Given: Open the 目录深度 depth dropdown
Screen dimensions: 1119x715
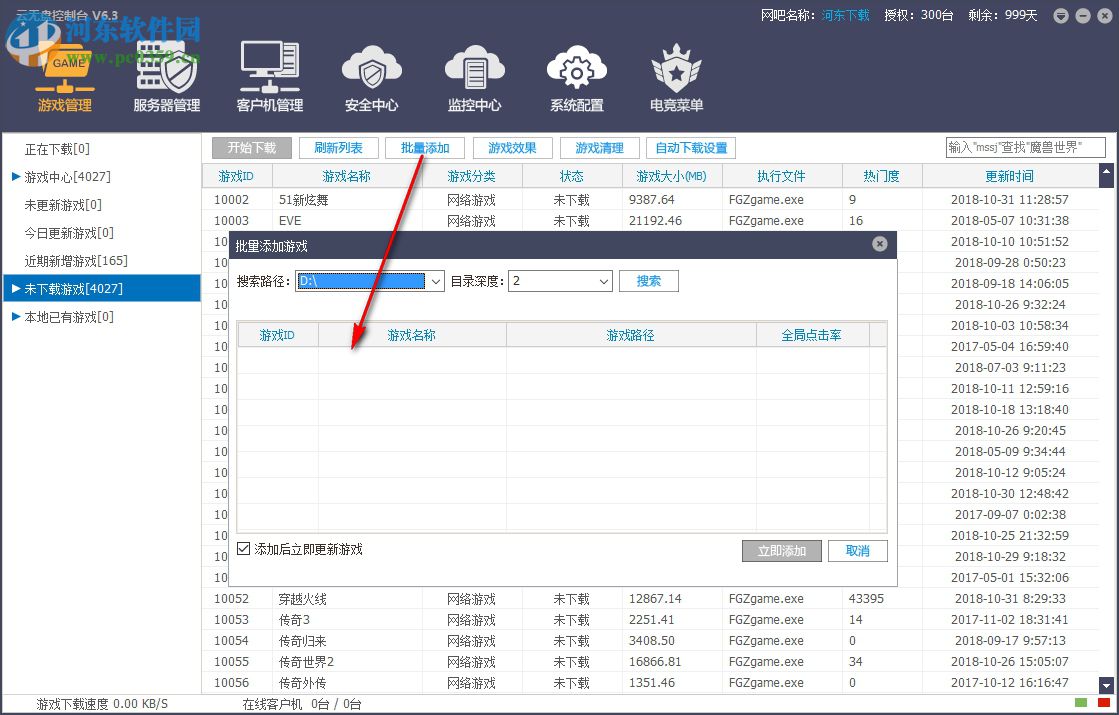Looking at the screenshot, I should click(601, 281).
